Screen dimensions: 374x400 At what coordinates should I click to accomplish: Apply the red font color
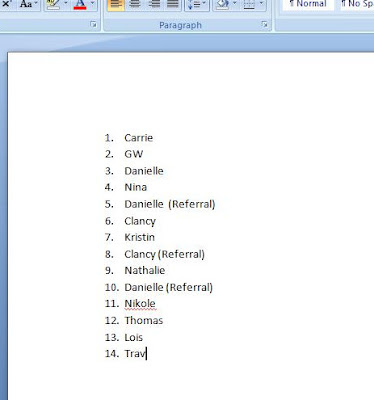[80, 4]
